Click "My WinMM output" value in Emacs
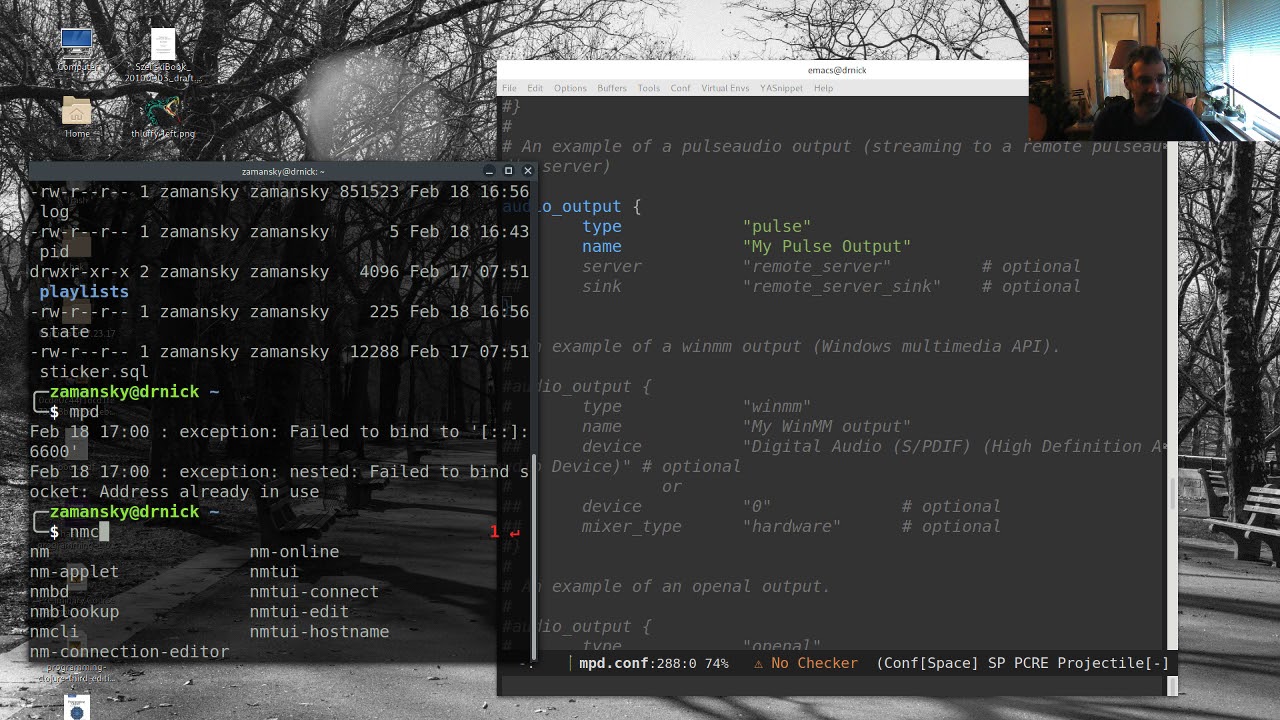This screenshot has height=720, width=1280. [827, 426]
